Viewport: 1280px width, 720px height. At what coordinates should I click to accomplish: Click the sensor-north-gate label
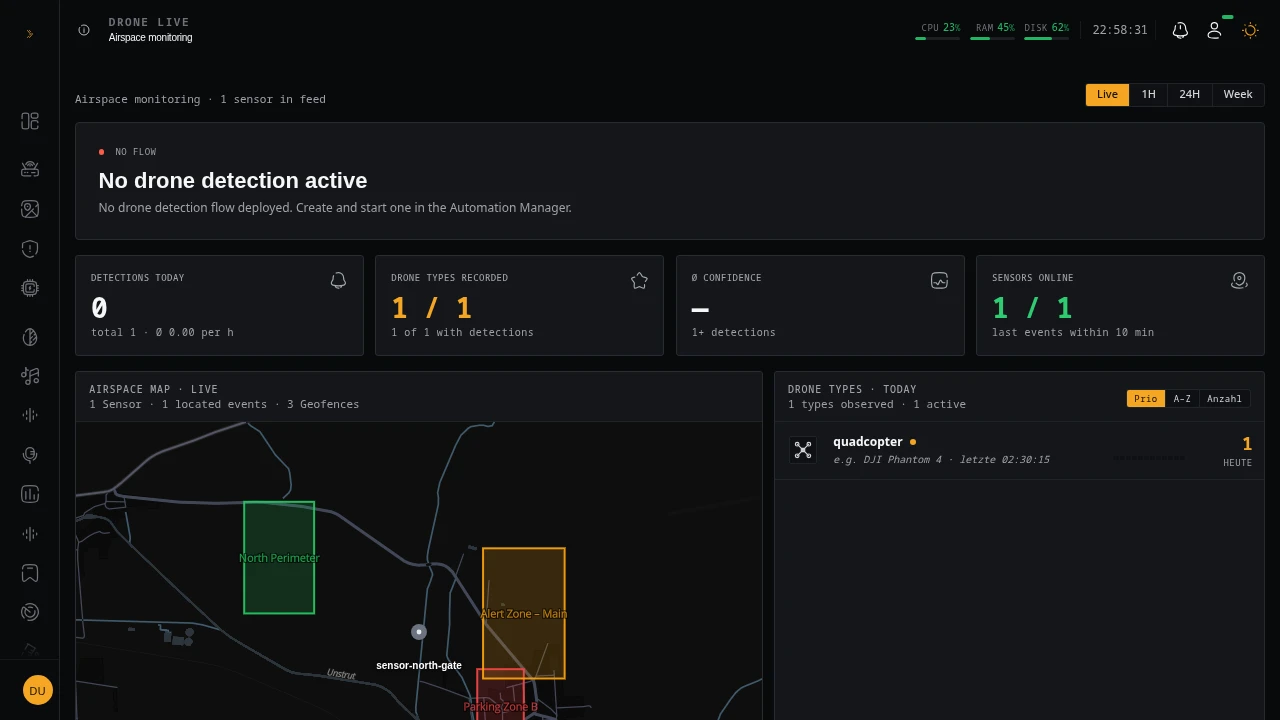coord(419,666)
